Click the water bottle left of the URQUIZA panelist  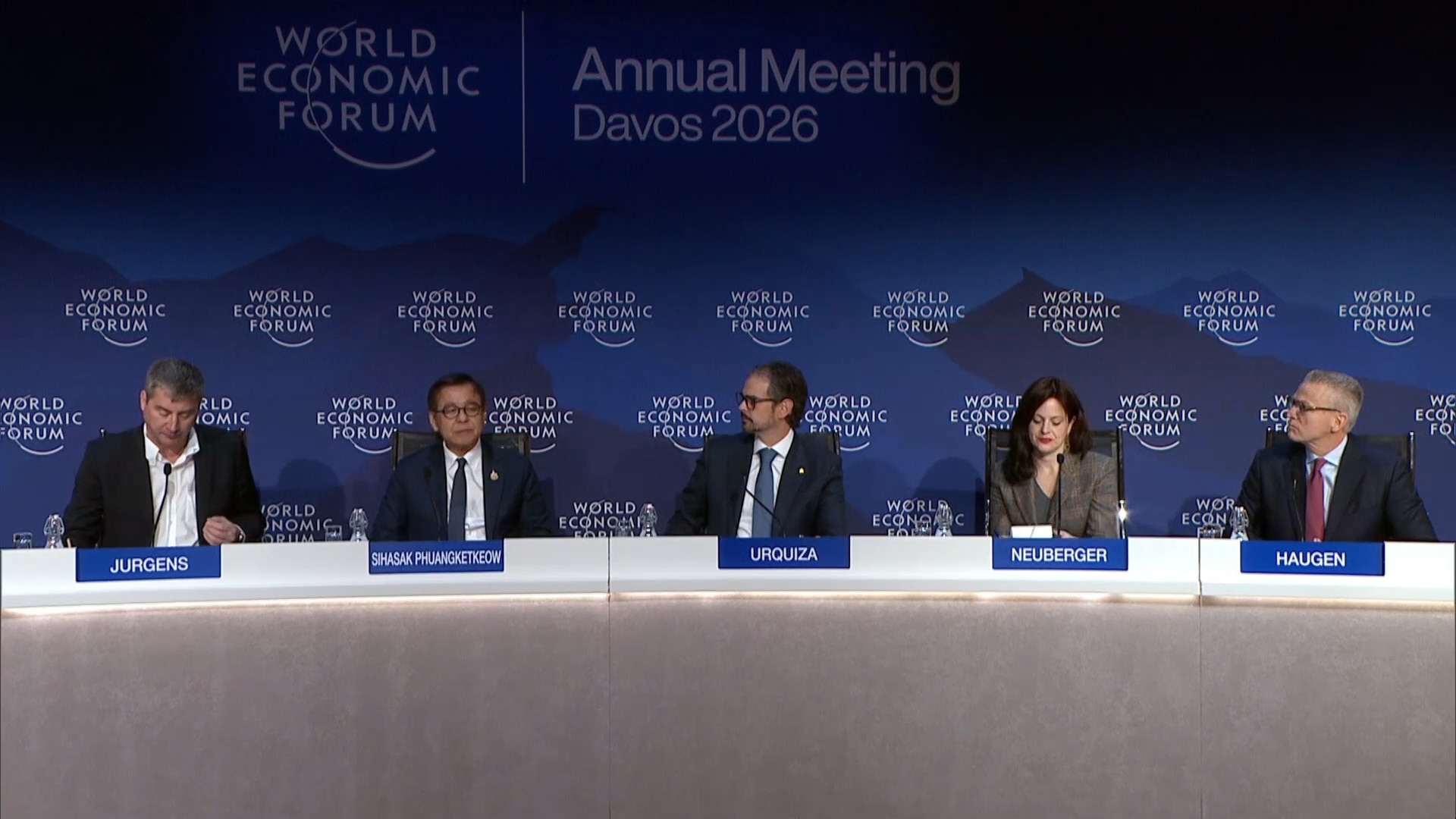[648, 520]
